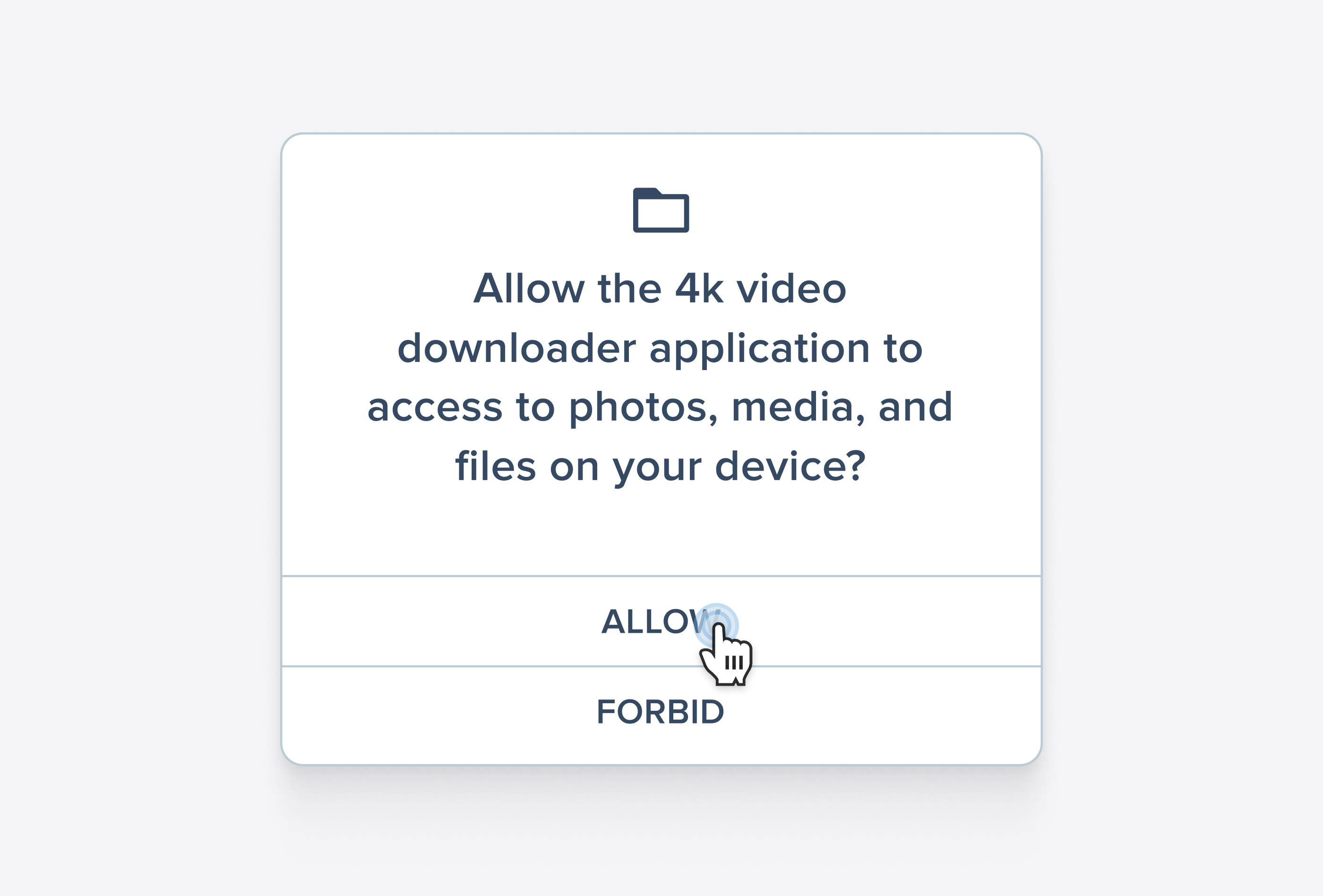Select the dark folder glyph in dialog
The height and width of the screenshot is (896, 1323).
click(661, 210)
